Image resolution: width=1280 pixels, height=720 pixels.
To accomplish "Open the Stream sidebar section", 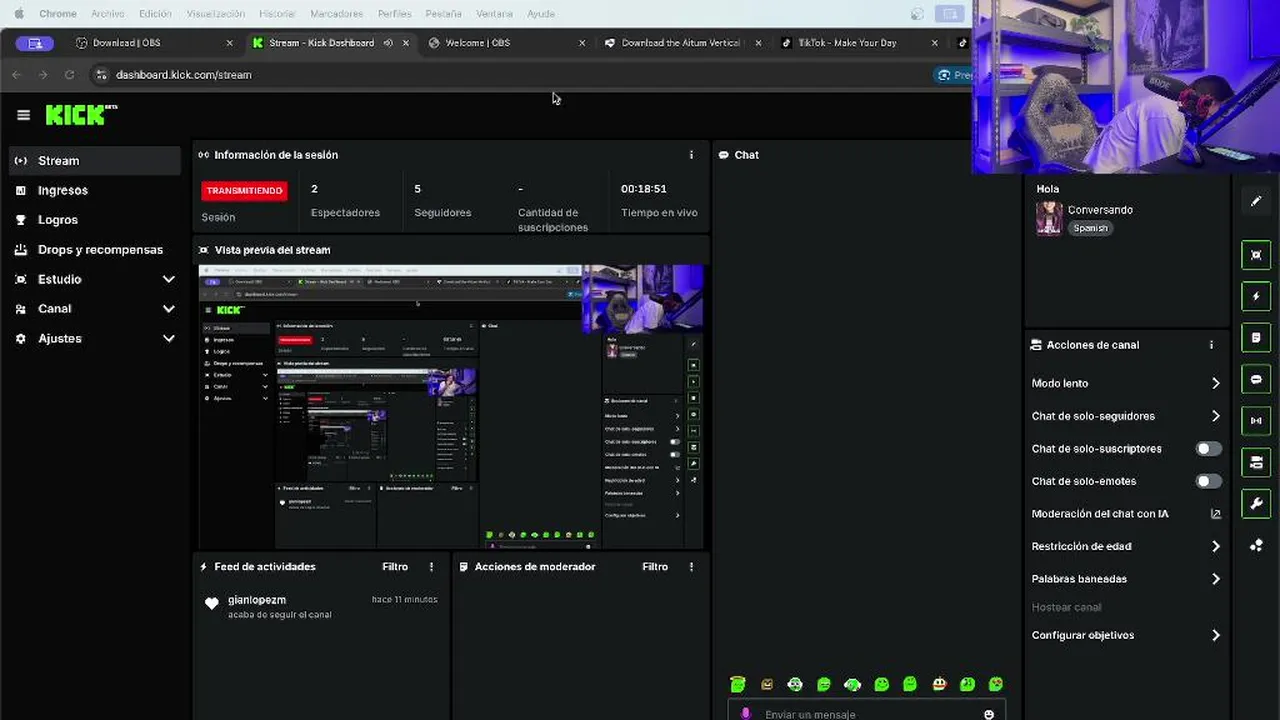I will click(x=95, y=161).
